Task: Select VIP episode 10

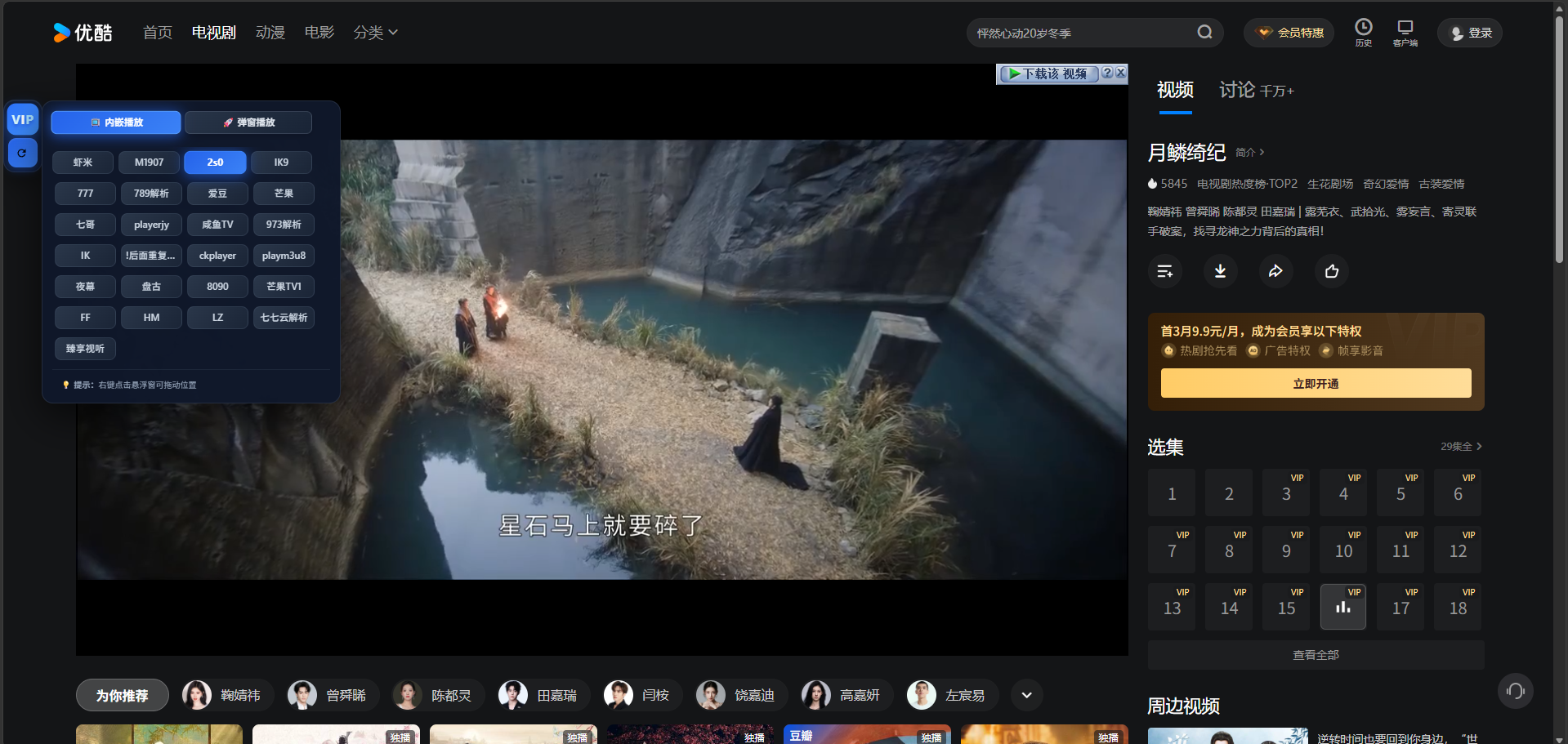Action: 1343,550
